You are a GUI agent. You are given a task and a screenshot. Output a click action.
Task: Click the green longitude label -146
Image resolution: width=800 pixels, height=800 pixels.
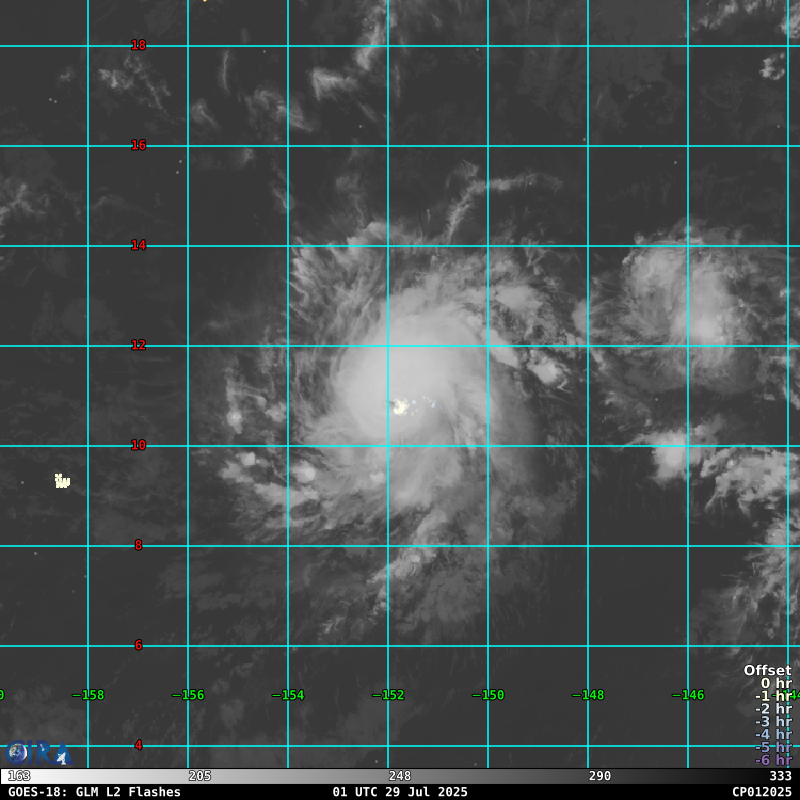[688, 695]
